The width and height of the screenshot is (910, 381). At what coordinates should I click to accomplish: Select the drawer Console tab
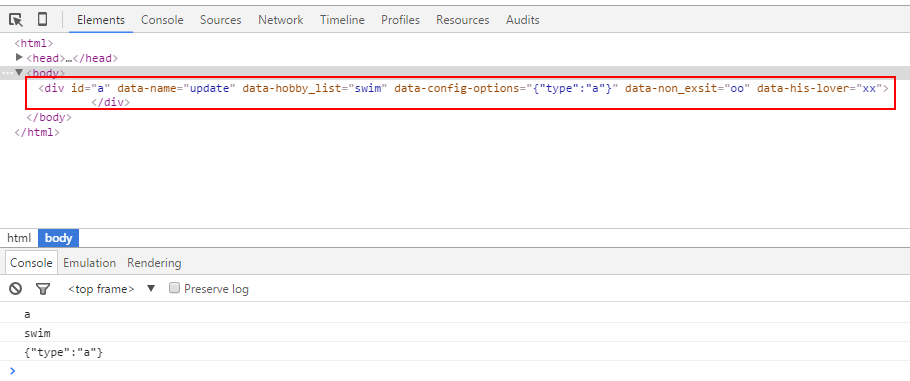click(31, 263)
